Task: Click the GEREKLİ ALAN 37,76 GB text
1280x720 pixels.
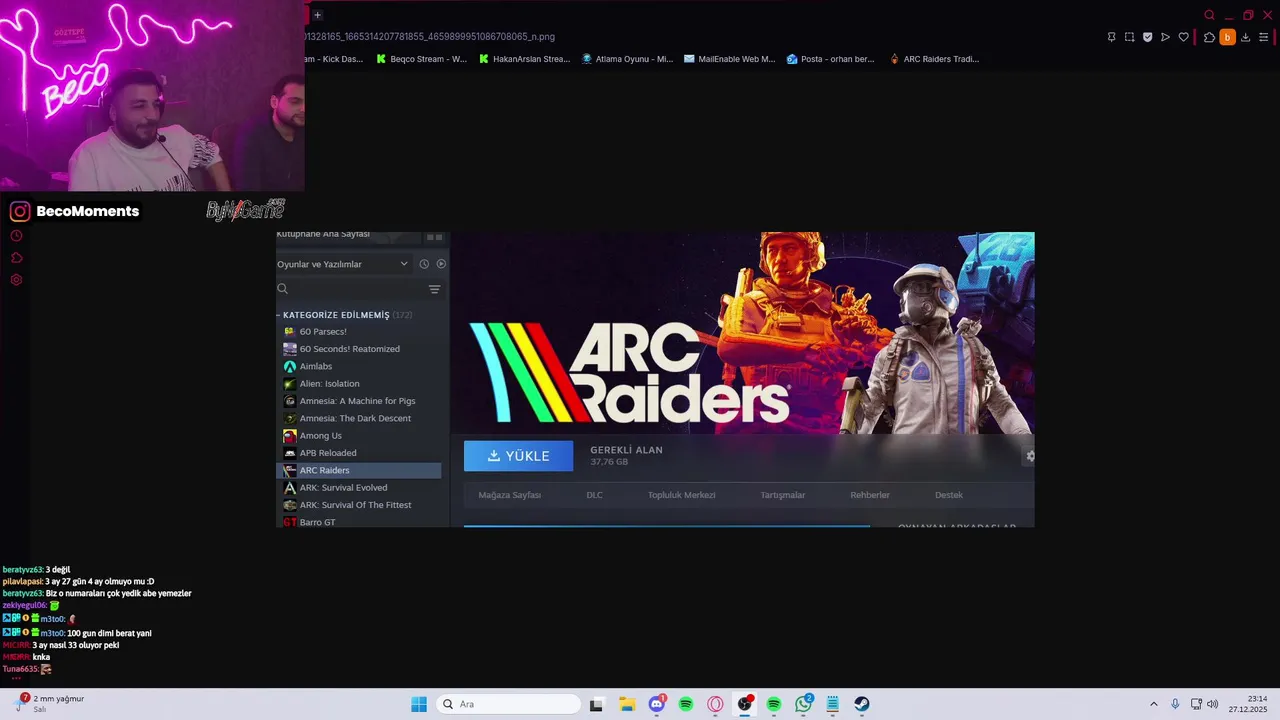Action: pyautogui.click(x=626, y=455)
